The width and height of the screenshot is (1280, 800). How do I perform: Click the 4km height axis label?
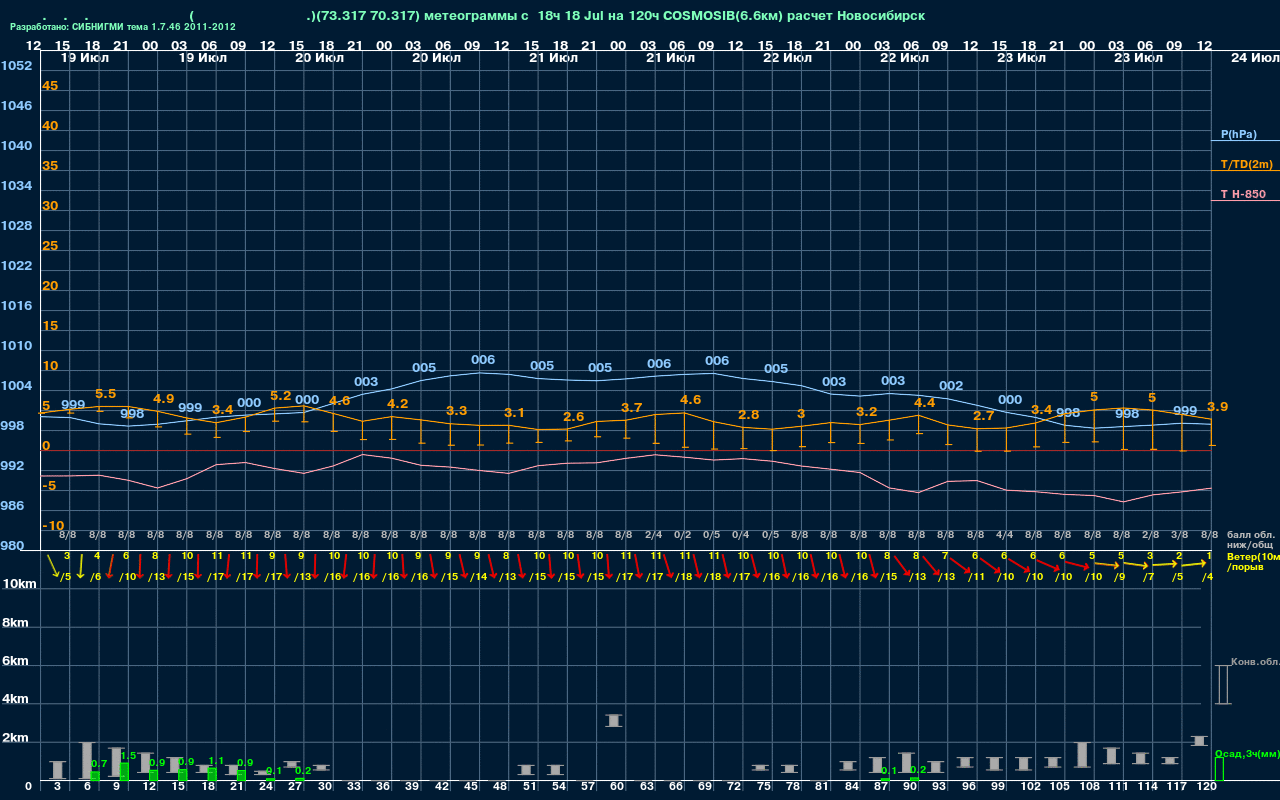pyautogui.click(x=14, y=700)
